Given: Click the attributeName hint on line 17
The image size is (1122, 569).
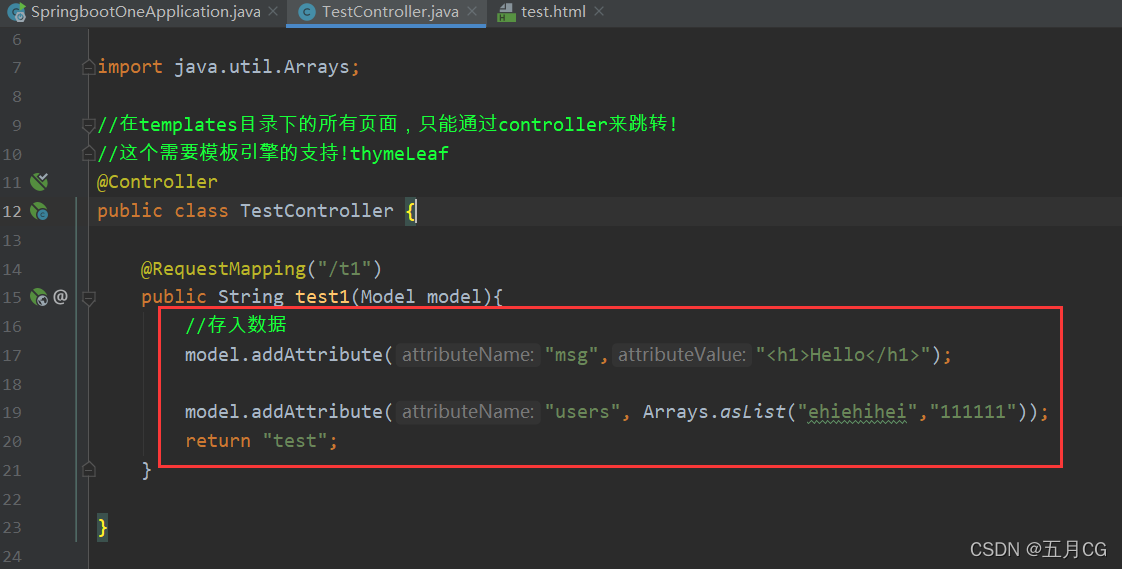Looking at the screenshot, I should 467,354.
